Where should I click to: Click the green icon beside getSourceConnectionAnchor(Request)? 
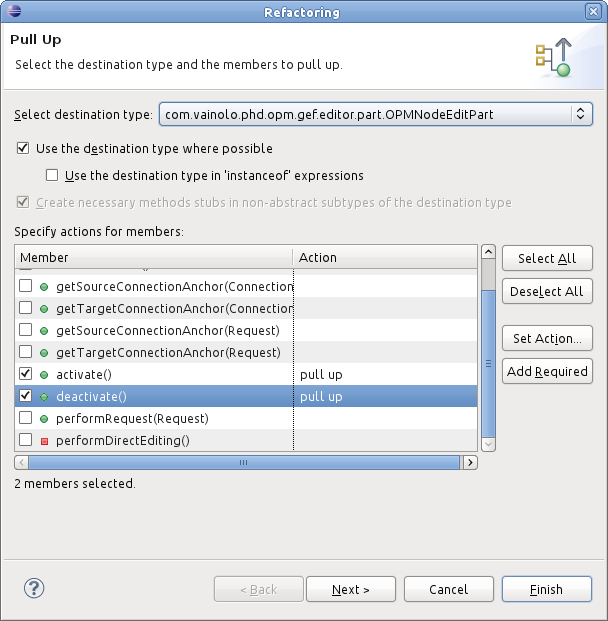(44, 331)
